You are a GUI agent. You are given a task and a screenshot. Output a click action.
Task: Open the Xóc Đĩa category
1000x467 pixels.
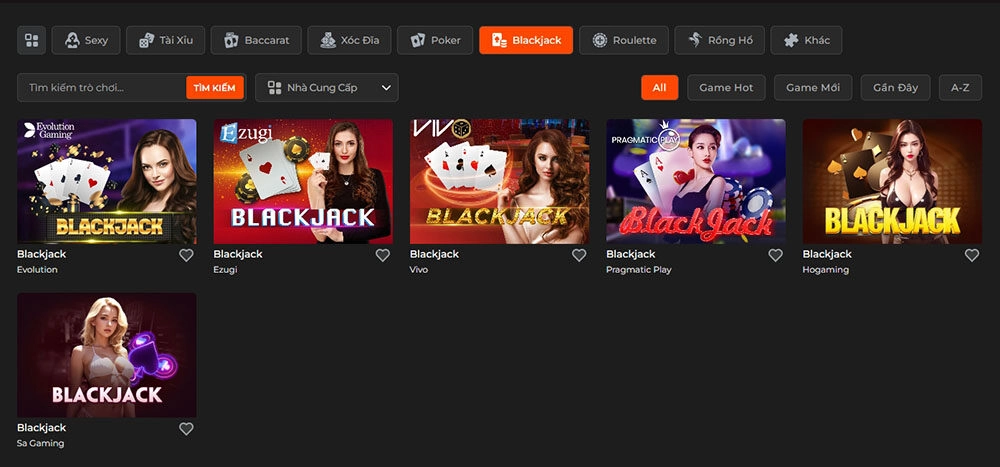348,40
